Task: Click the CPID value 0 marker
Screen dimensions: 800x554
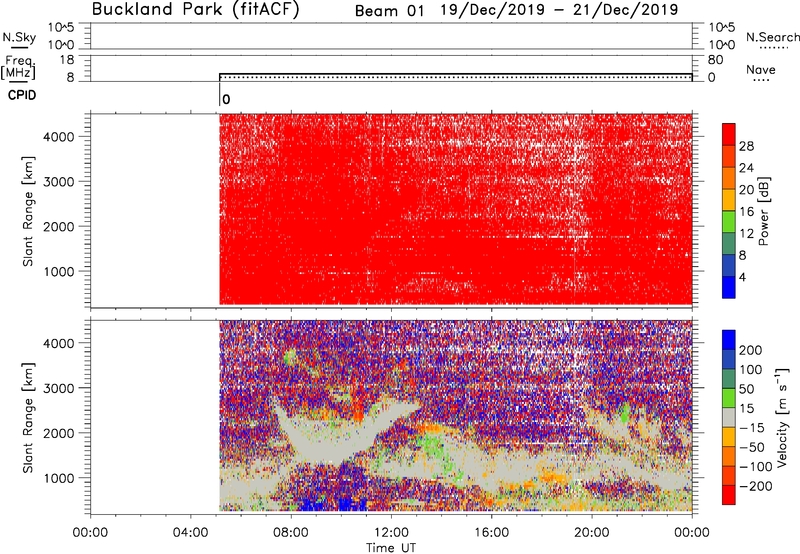Action: coord(227,99)
